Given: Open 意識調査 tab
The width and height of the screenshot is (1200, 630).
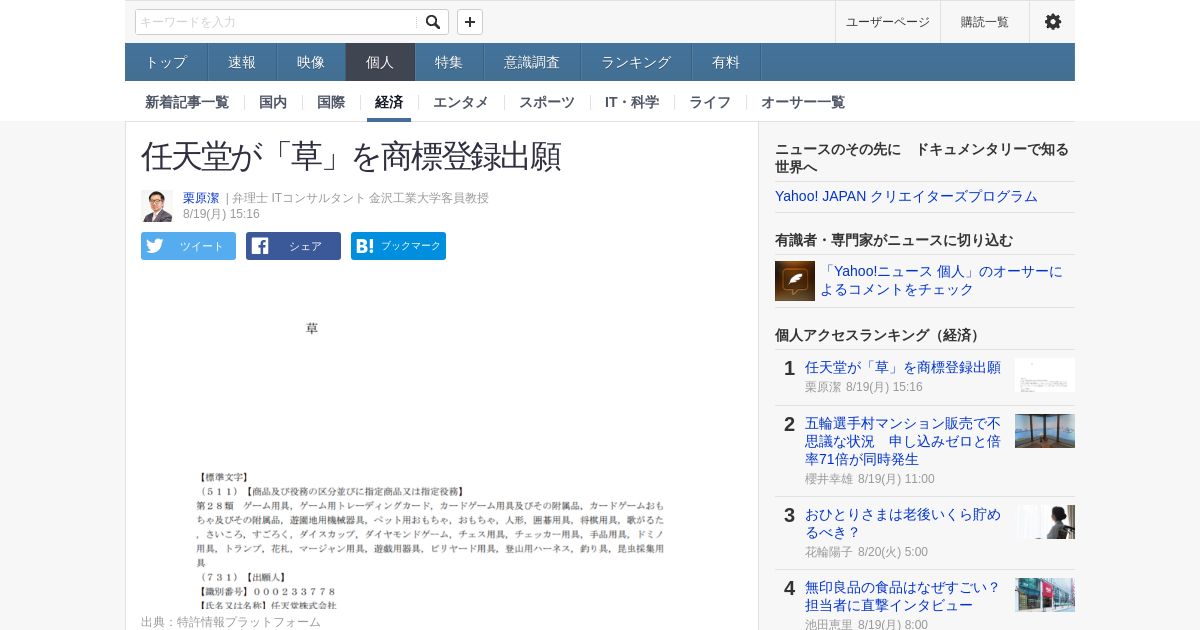Looking at the screenshot, I should (532, 62).
